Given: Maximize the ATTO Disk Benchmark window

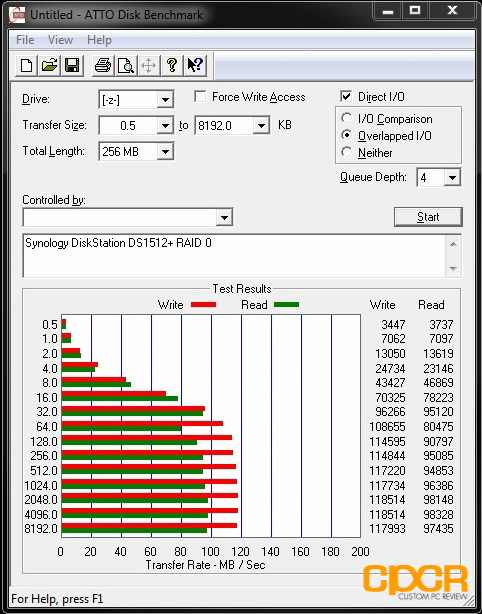Looking at the screenshot, I should click(415, 11).
